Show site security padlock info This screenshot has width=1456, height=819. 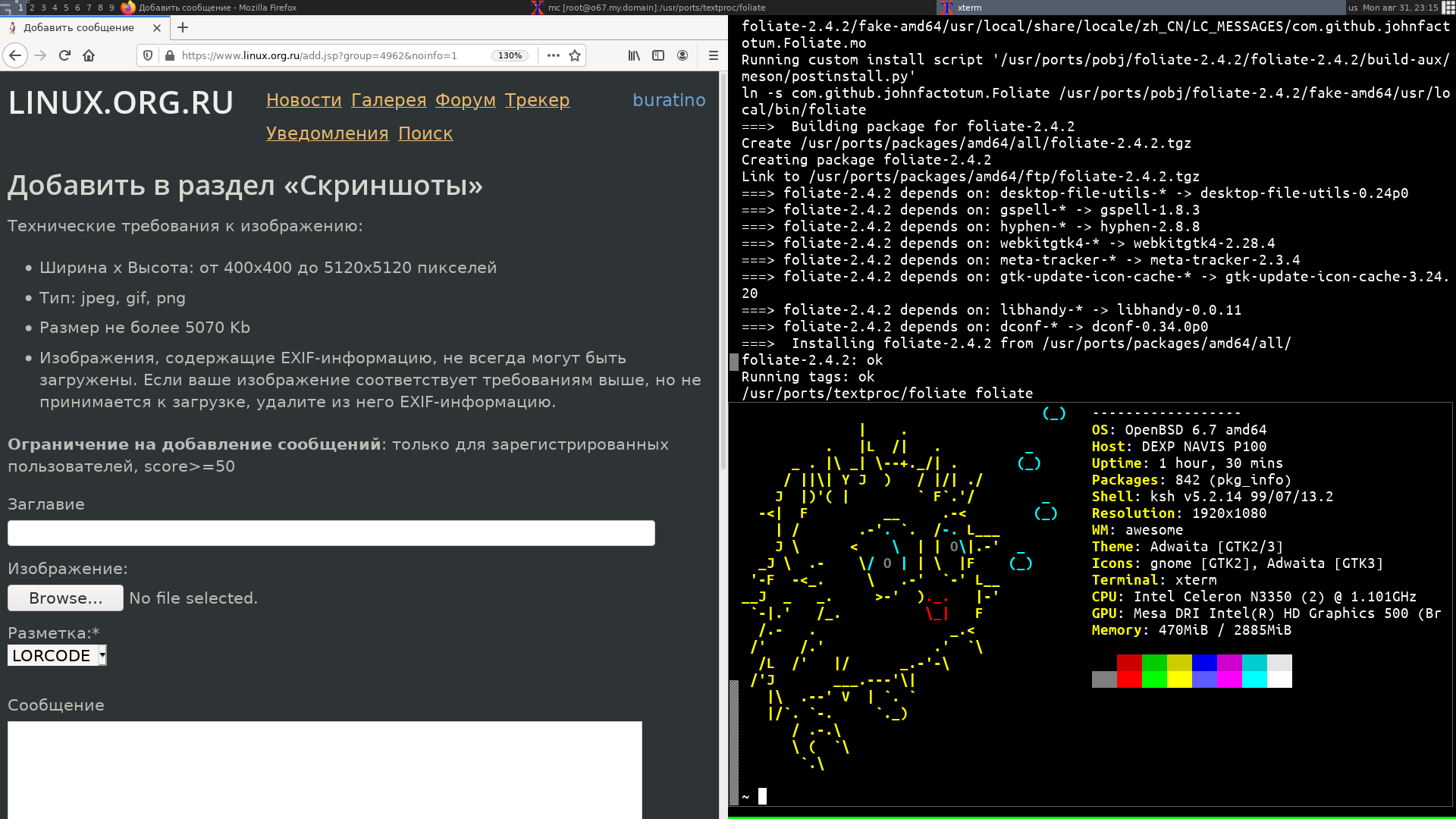pyautogui.click(x=169, y=55)
